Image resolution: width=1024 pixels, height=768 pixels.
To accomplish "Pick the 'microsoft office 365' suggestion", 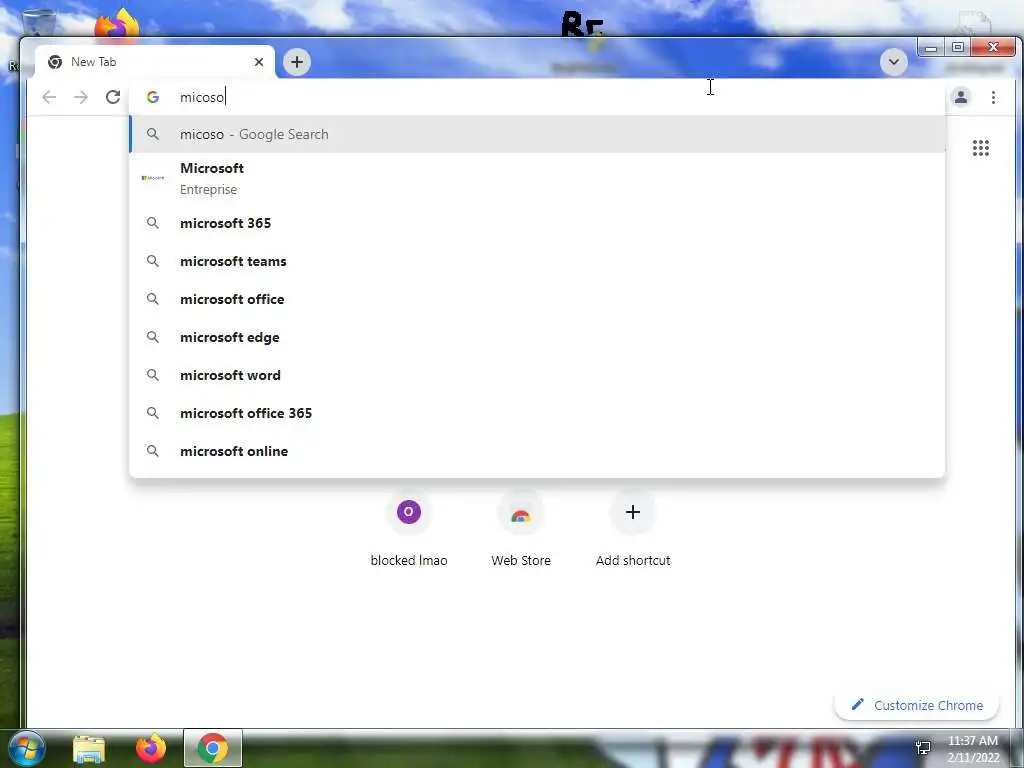I will [537, 413].
